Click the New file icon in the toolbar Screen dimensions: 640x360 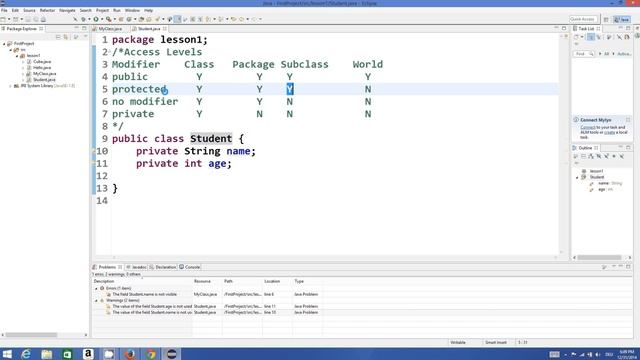(3, 19)
